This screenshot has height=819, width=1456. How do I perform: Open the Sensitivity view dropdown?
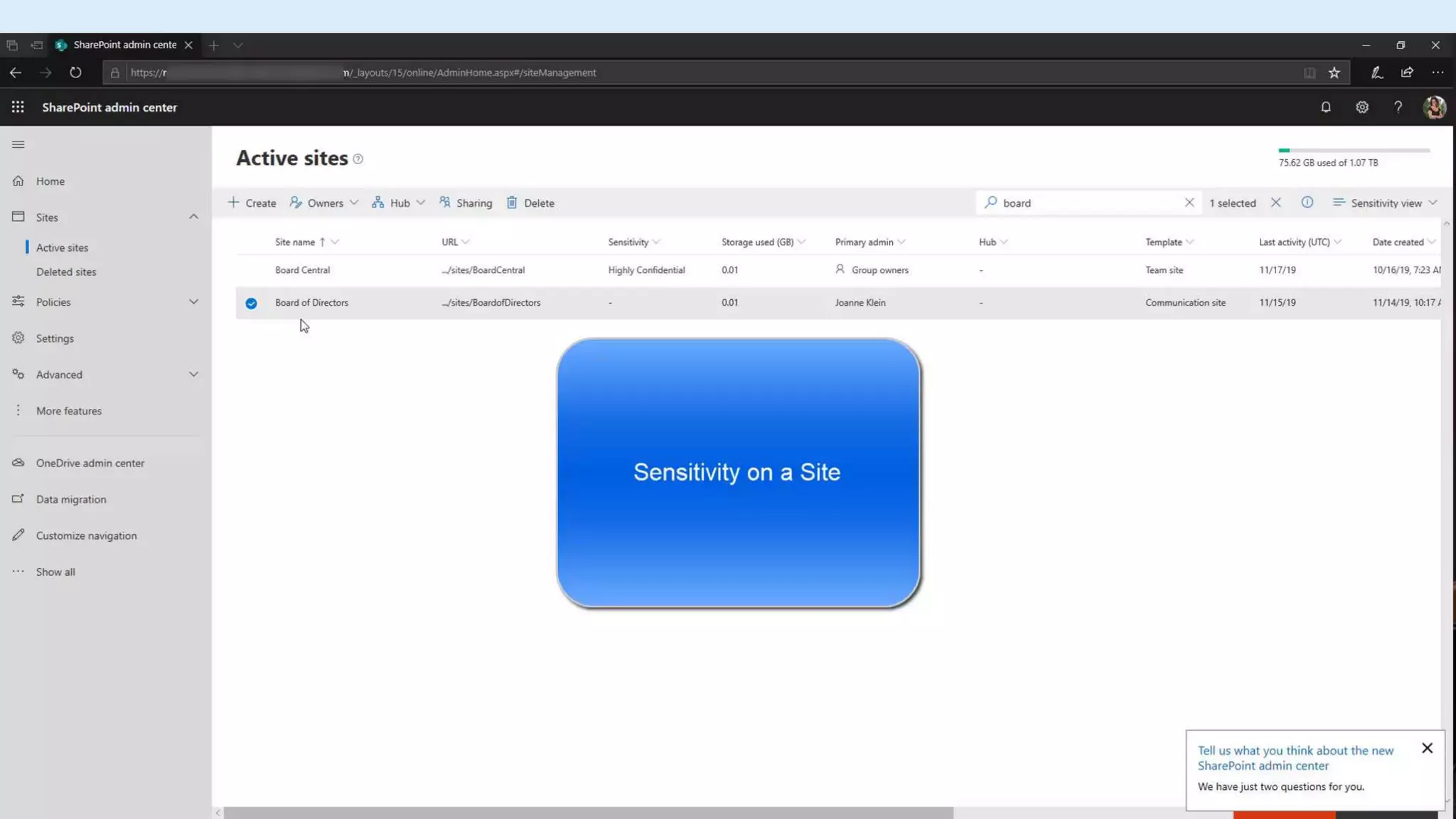1385,203
